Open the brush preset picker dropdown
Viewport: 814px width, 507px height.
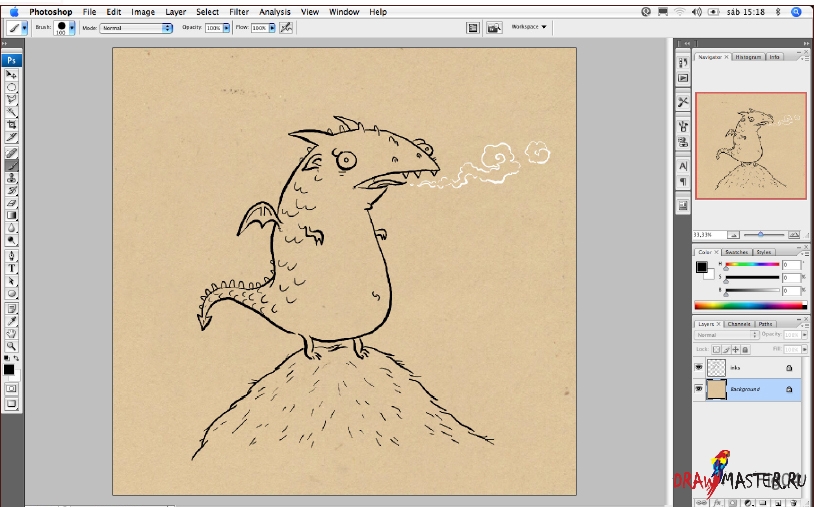(72, 28)
